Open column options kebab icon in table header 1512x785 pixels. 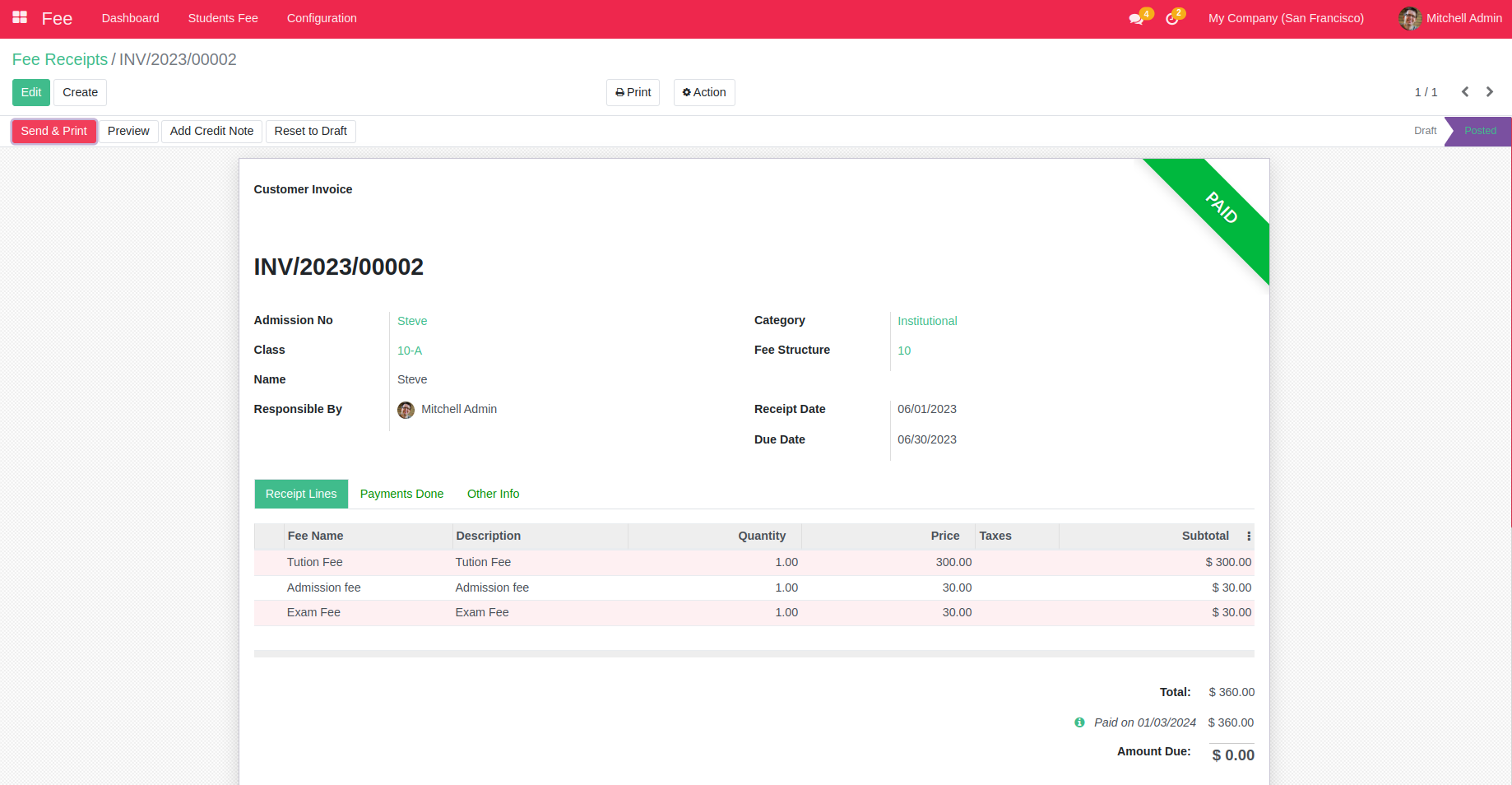pos(1248,536)
